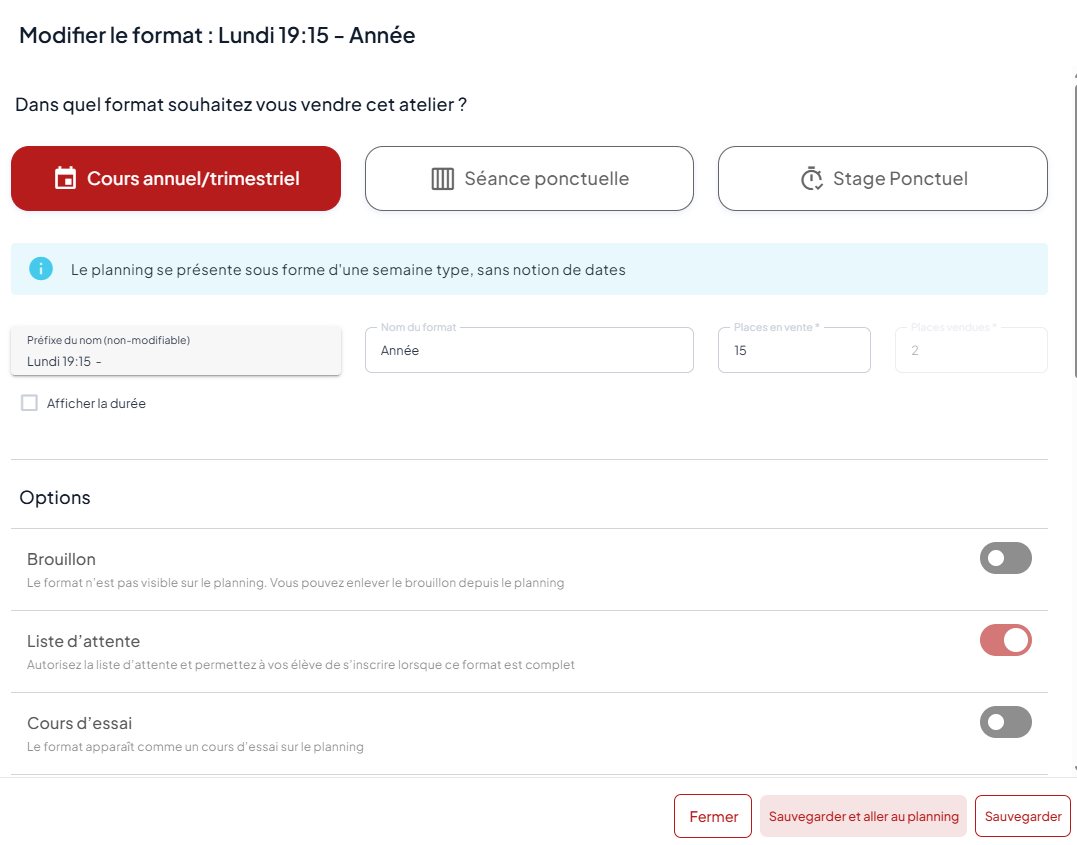Image resolution: width=1077 pixels, height=845 pixels.
Task: Click the semaine type info banner text
Action: [x=348, y=270]
